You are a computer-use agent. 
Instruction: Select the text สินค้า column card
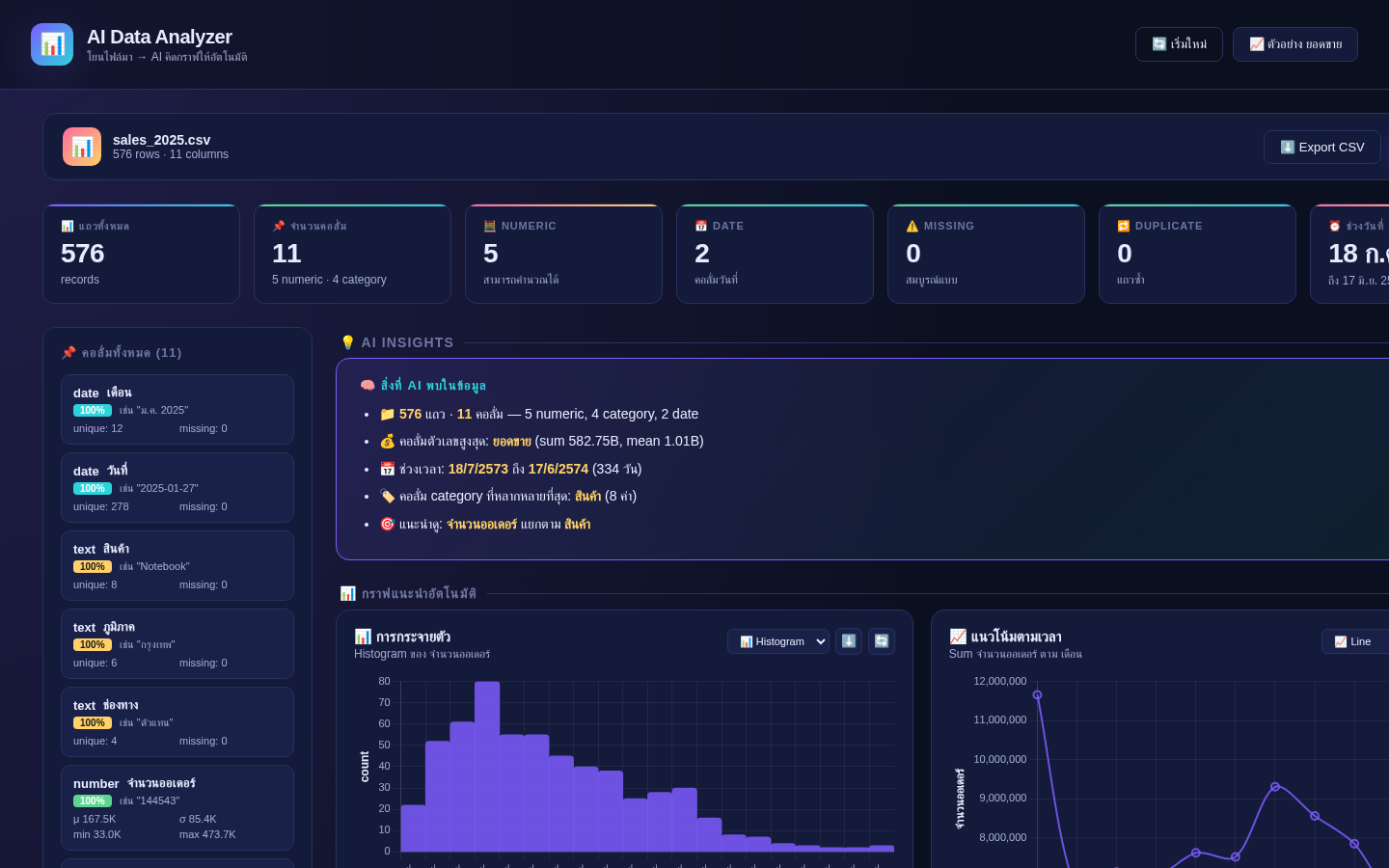pos(177,565)
